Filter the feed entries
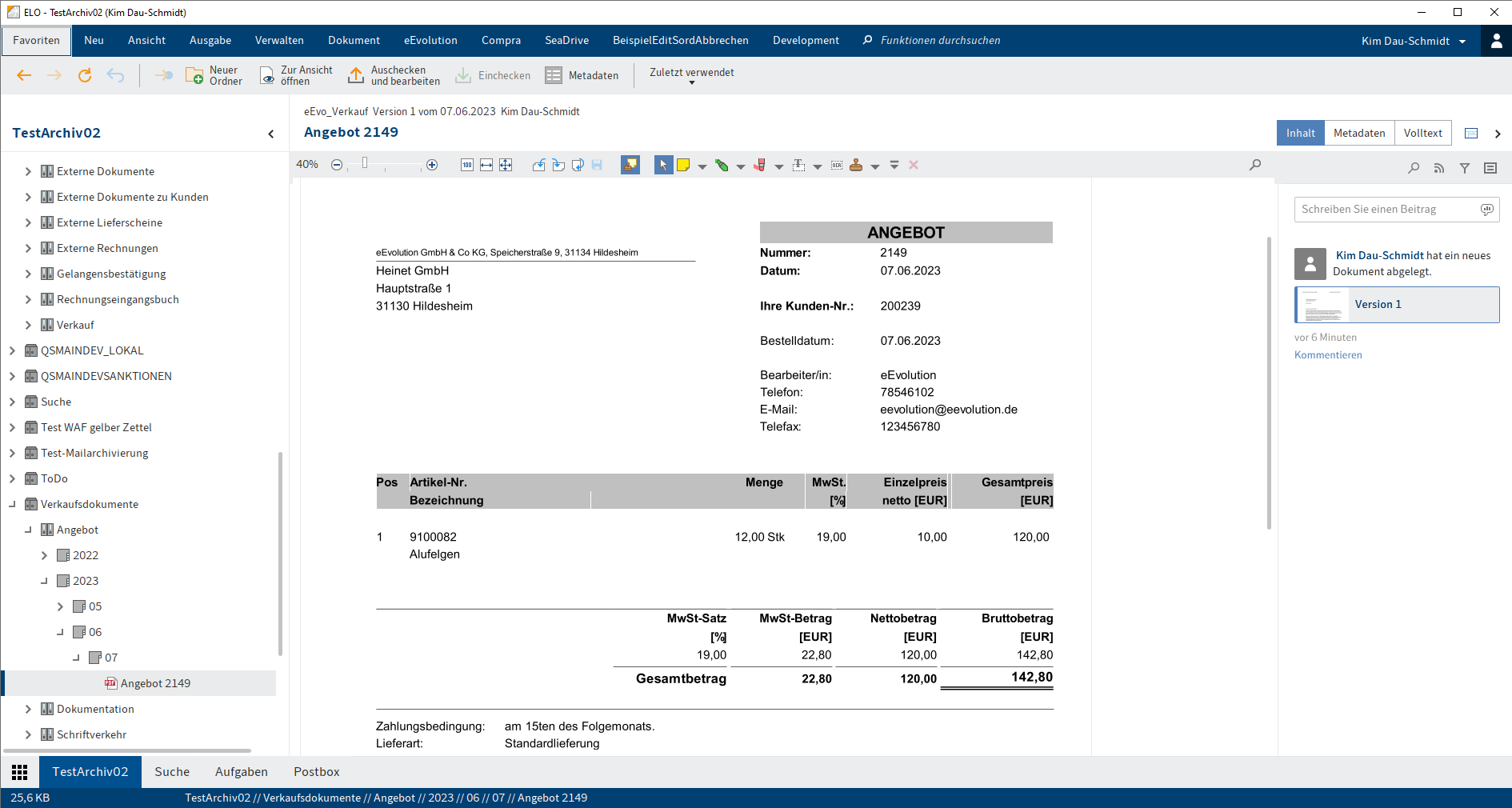This screenshot has height=808, width=1512. click(x=1465, y=168)
